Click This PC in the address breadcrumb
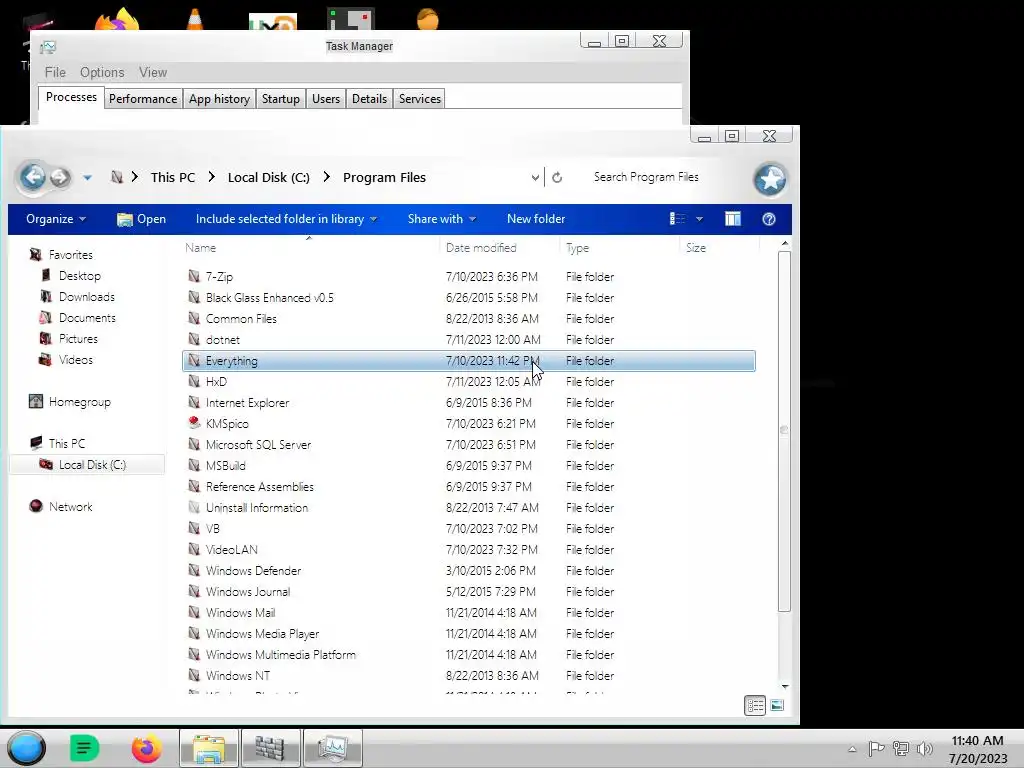The image size is (1024, 768). point(172,178)
